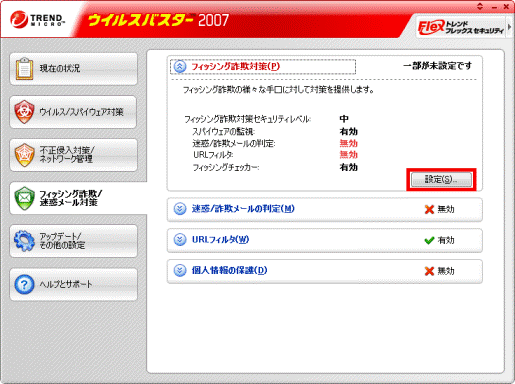
Task: Click the 有効 value for スパイウェアの監視
Action: click(349, 131)
